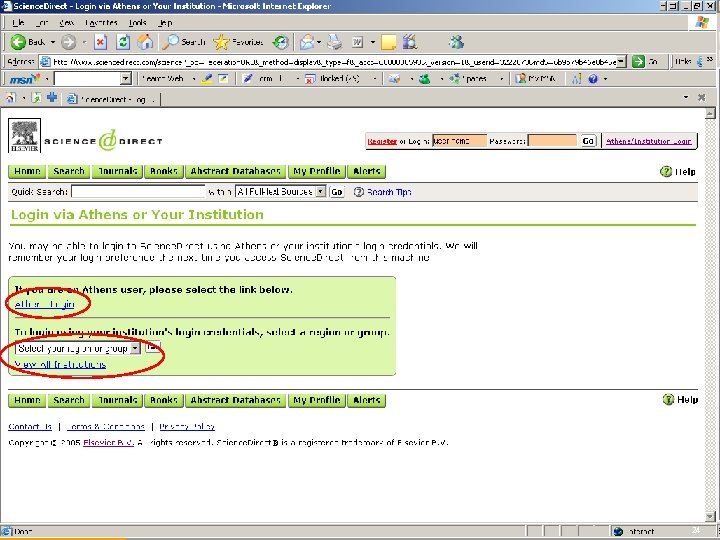720x540 pixels.
Task: Open the Privacy Policy link
Action: coord(187,427)
